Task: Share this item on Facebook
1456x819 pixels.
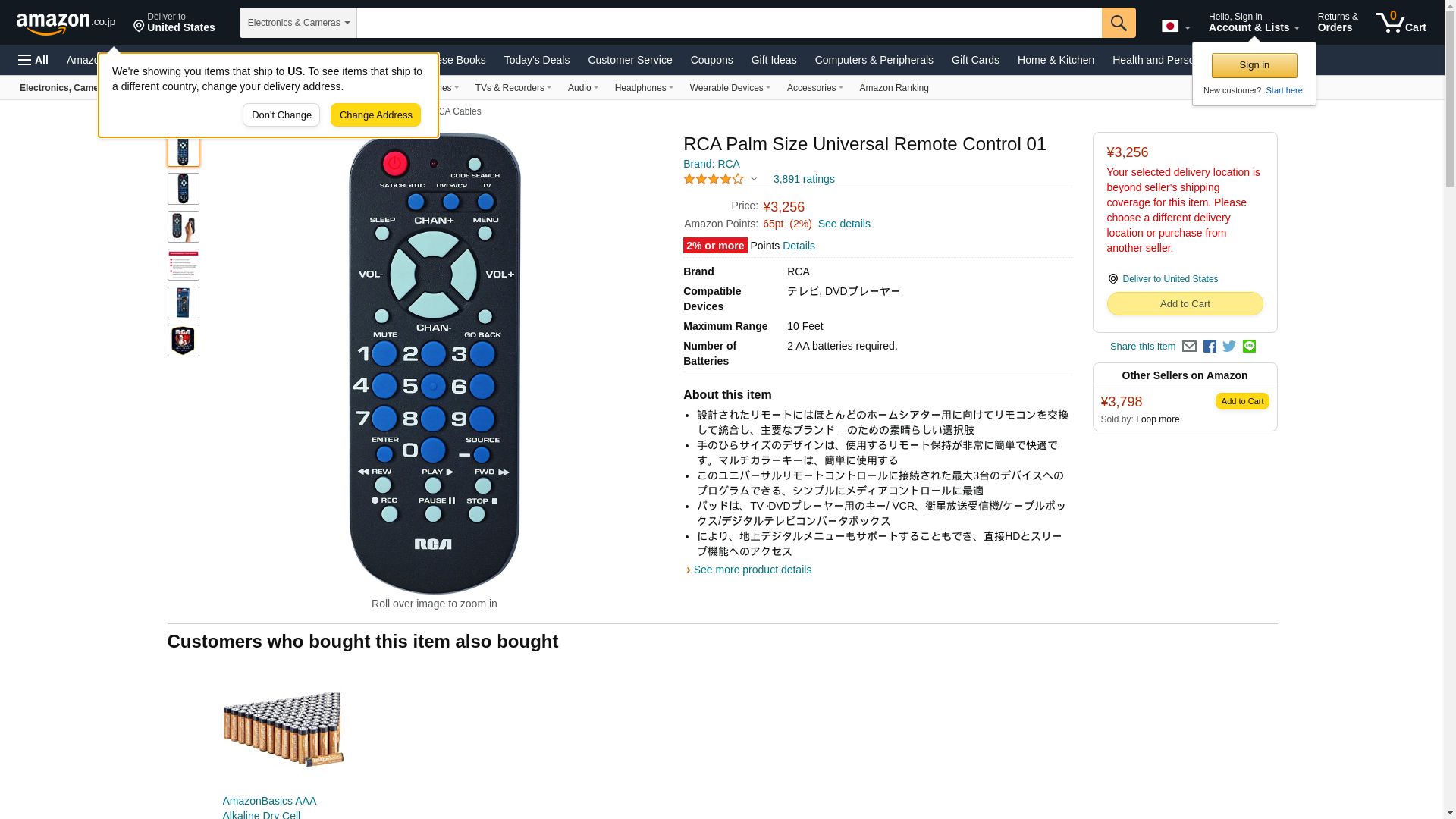Action: pos(1210,347)
